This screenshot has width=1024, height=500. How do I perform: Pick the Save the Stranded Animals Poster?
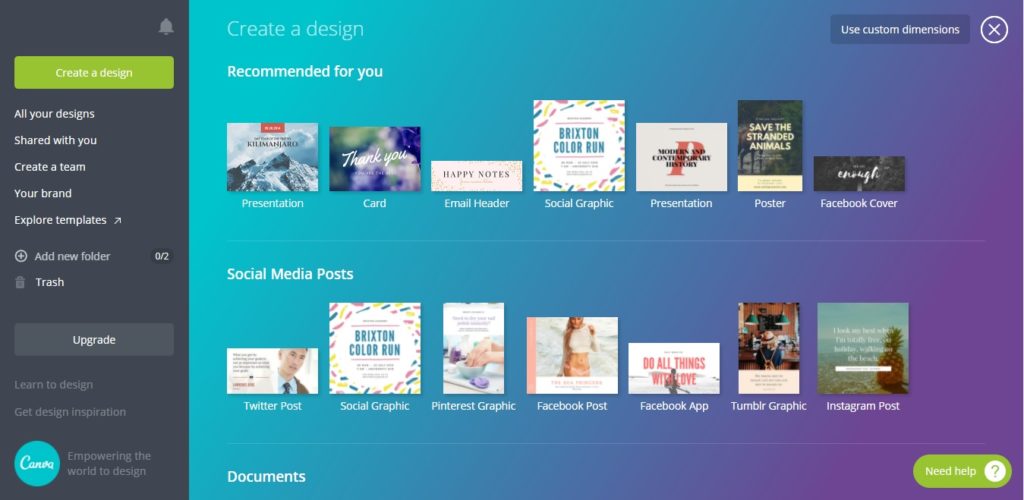coord(769,146)
